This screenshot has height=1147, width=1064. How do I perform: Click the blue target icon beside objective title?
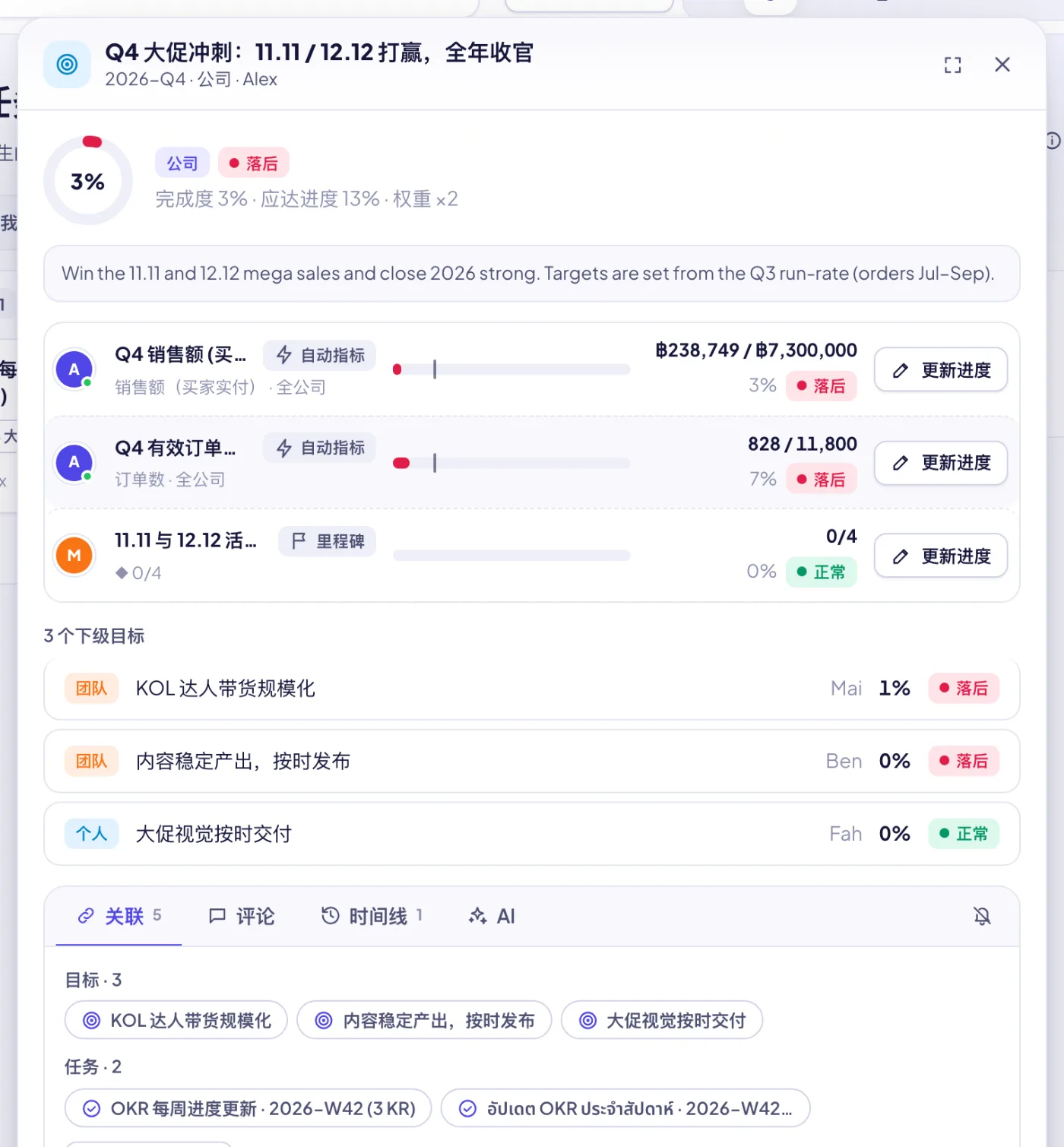67,65
